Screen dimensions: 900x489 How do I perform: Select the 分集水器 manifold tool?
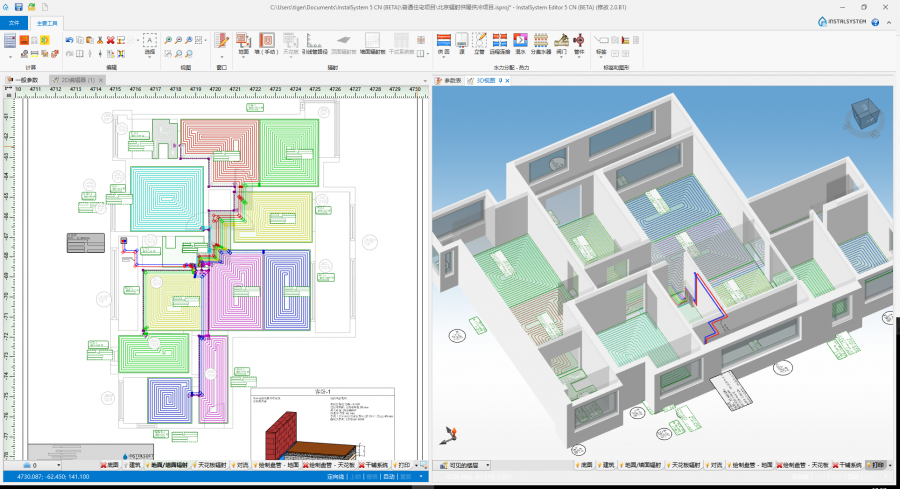pos(541,43)
